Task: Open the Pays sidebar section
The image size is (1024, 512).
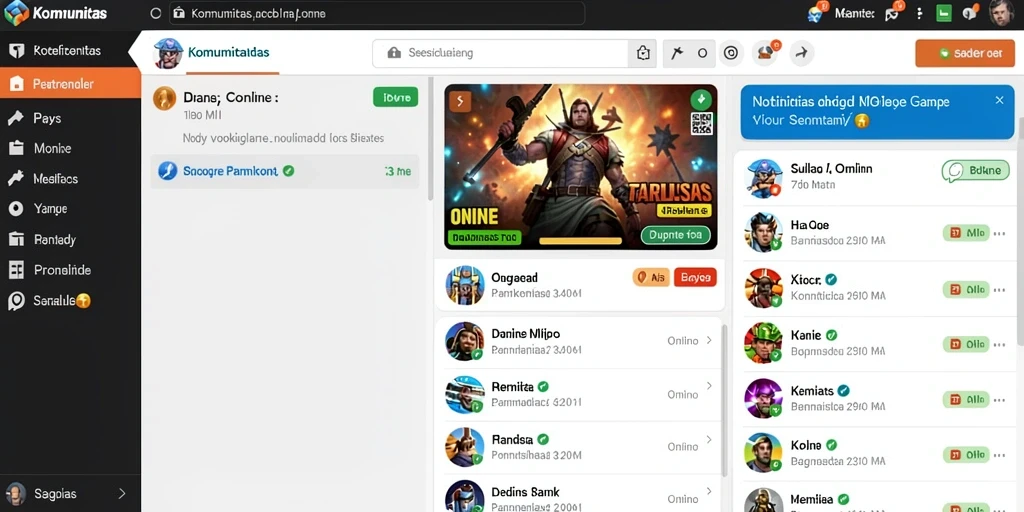Action: pyautogui.click(x=70, y=118)
